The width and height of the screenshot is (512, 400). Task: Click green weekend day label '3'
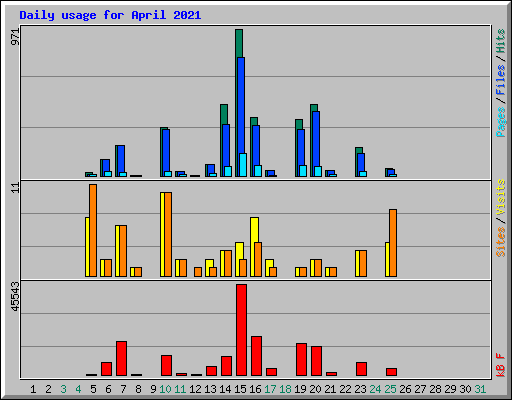(63, 389)
